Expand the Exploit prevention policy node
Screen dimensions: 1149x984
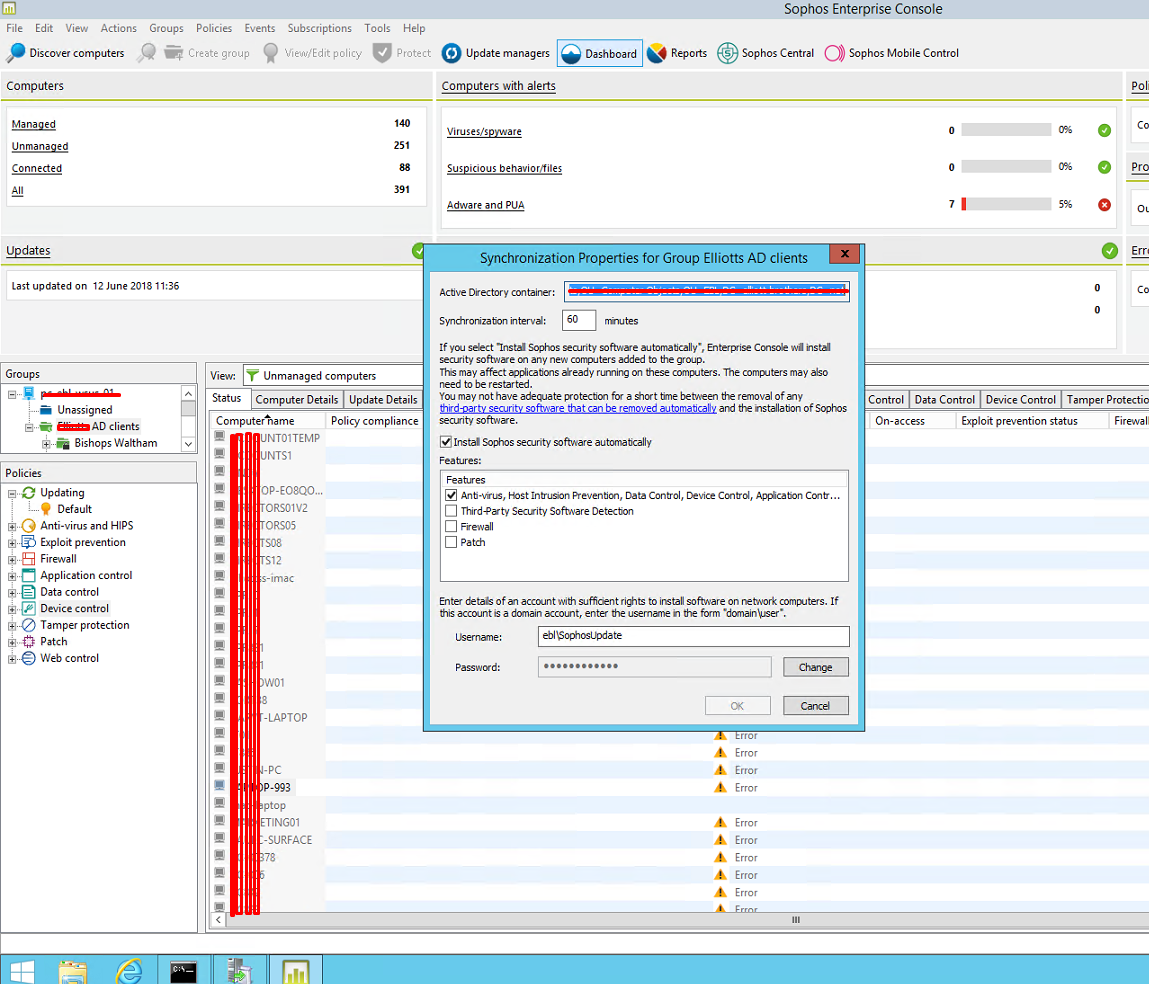point(12,543)
